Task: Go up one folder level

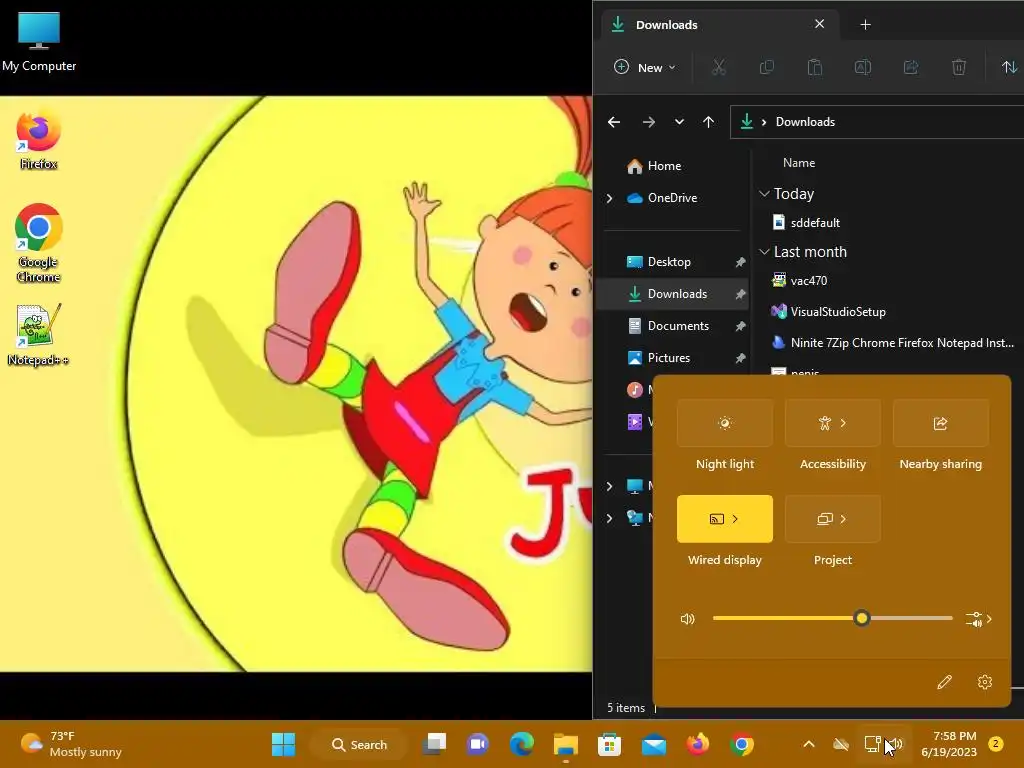Action: [x=709, y=122]
